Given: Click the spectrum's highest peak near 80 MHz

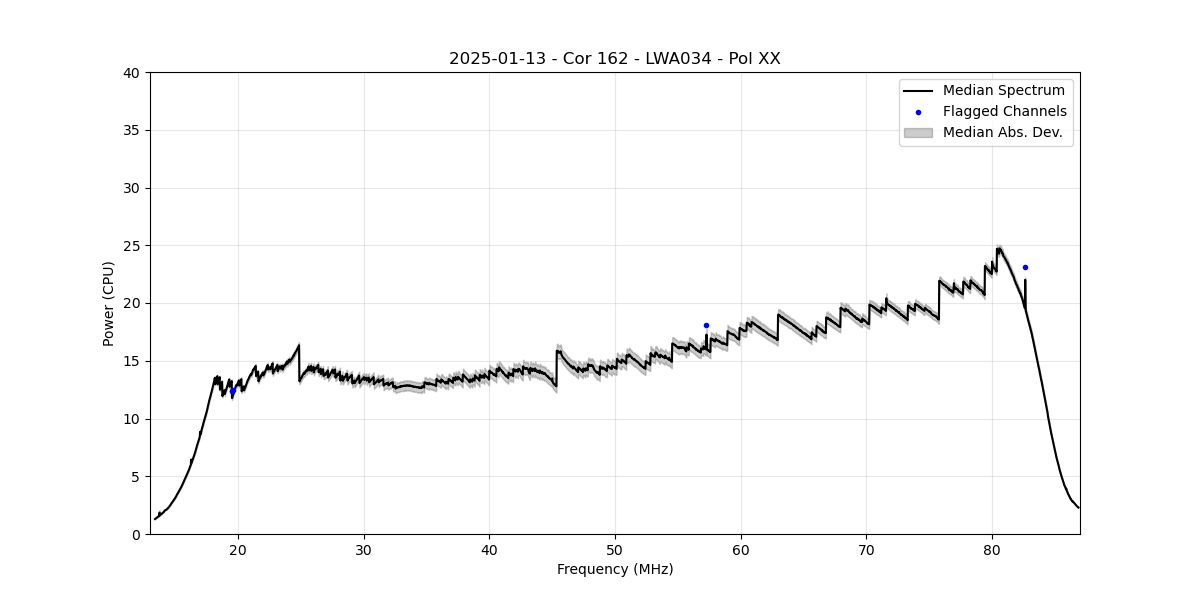Looking at the screenshot, I should (x=998, y=247).
